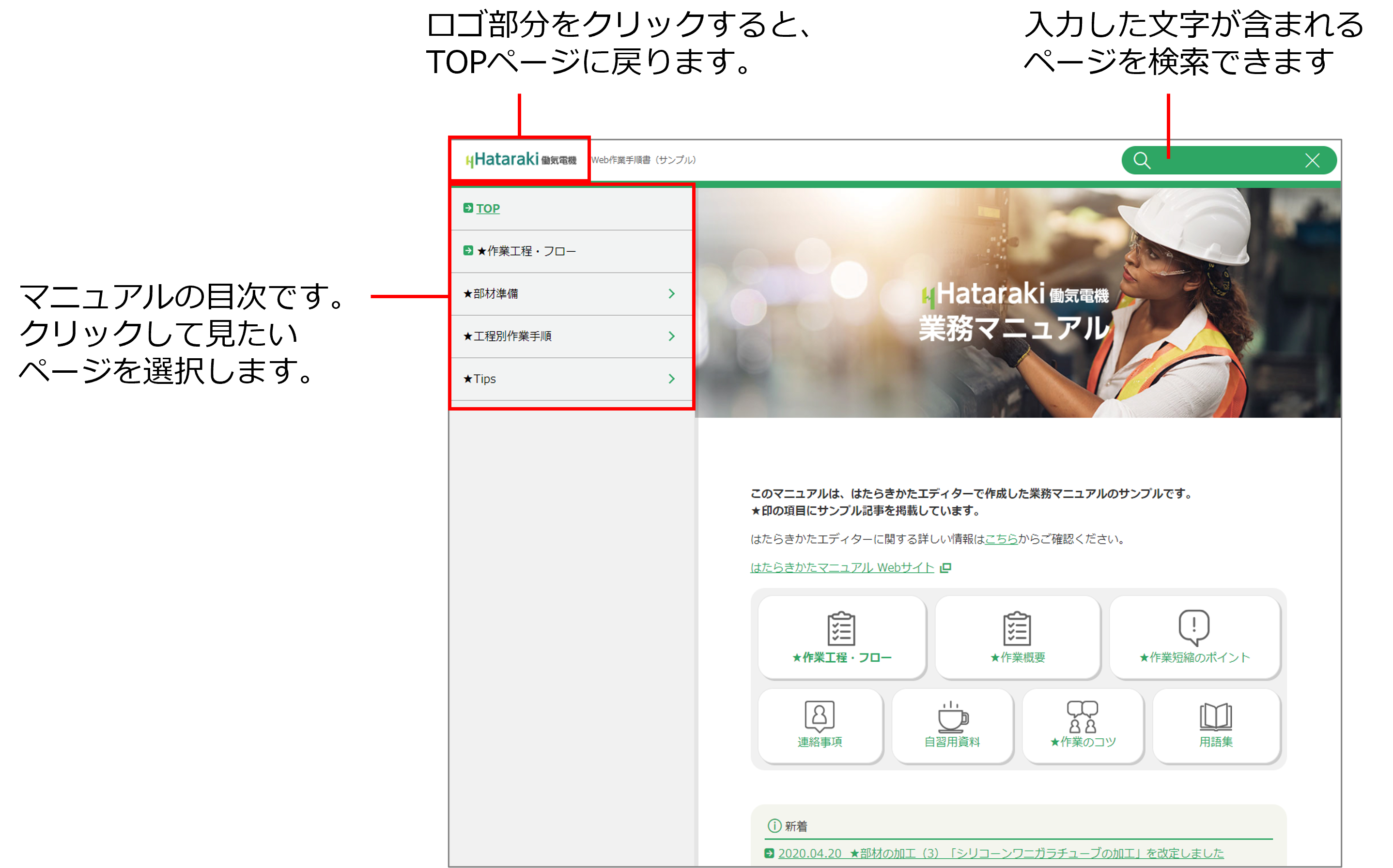The height and width of the screenshot is (868, 1393).
Task: Expand the ★工程別作業手順 sidebar chevron
Action: (671, 336)
